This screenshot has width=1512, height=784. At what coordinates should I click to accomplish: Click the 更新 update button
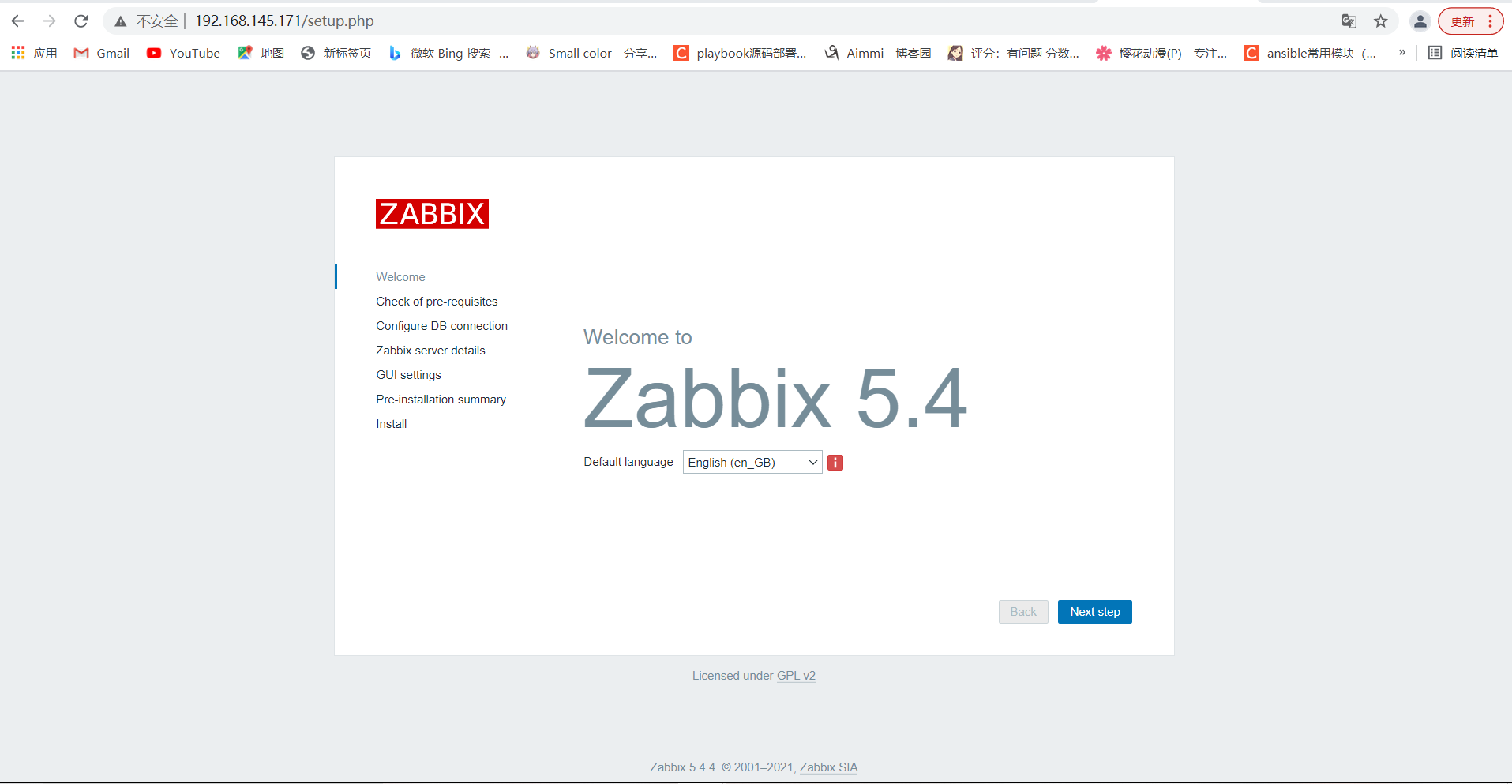[1462, 21]
